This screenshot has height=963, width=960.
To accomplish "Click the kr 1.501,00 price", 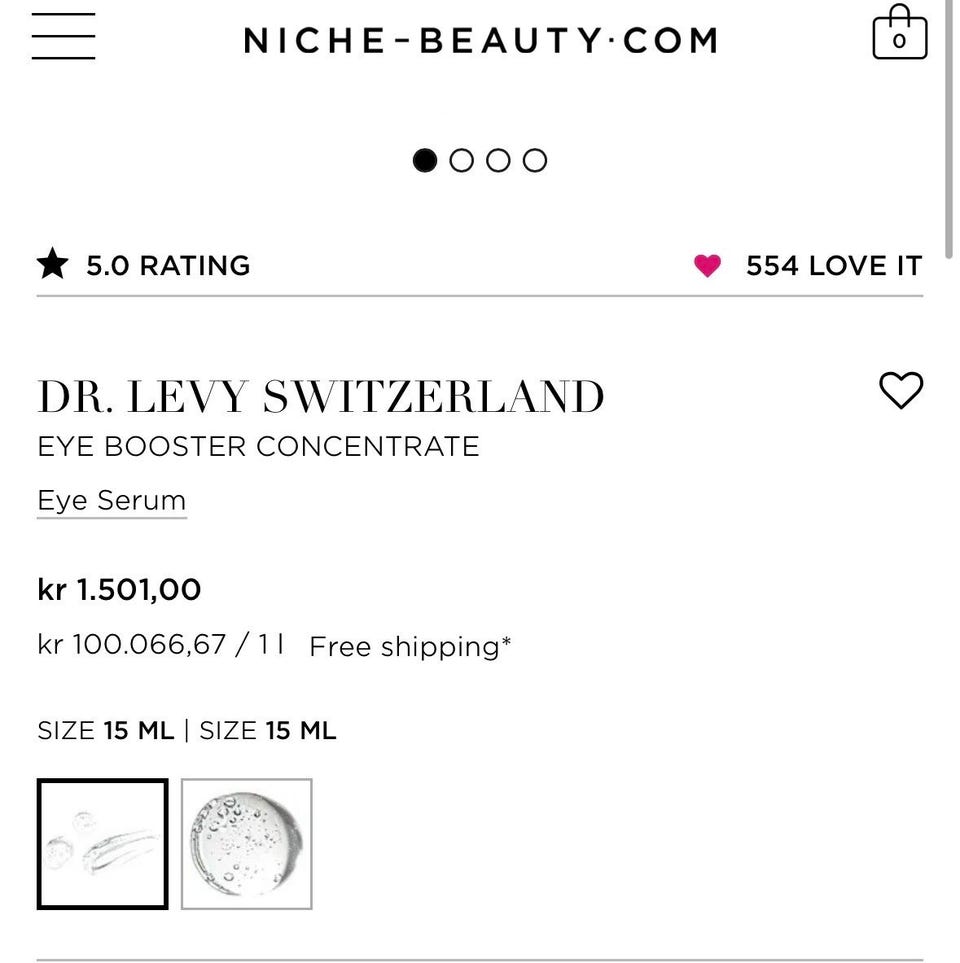I will coord(119,590).
